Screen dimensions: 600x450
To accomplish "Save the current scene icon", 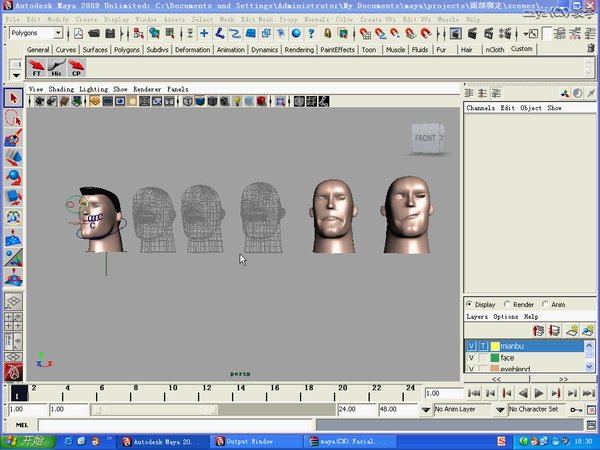I will (110, 34).
